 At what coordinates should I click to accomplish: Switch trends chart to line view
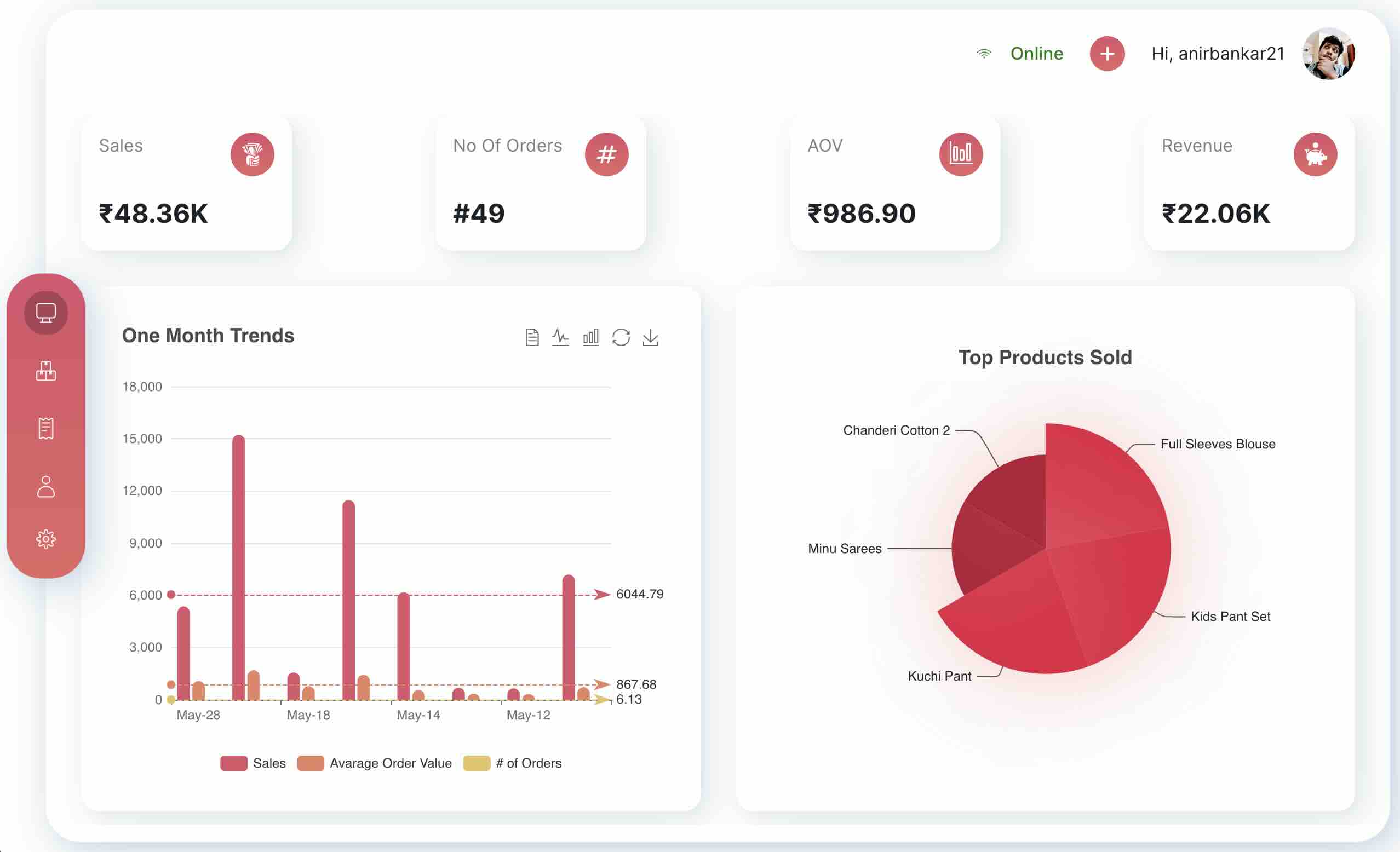click(560, 337)
